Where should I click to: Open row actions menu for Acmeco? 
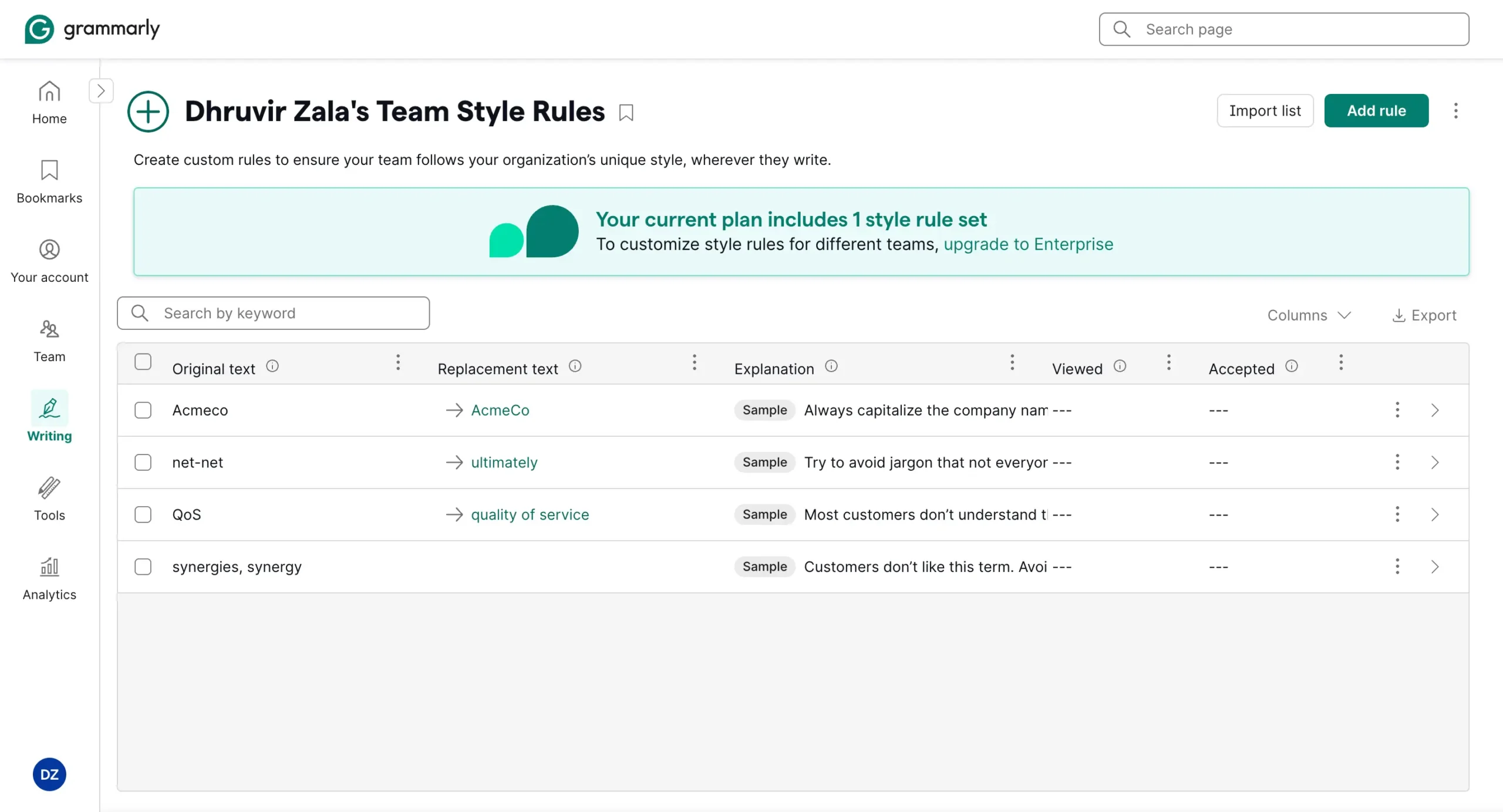click(x=1397, y=410)
